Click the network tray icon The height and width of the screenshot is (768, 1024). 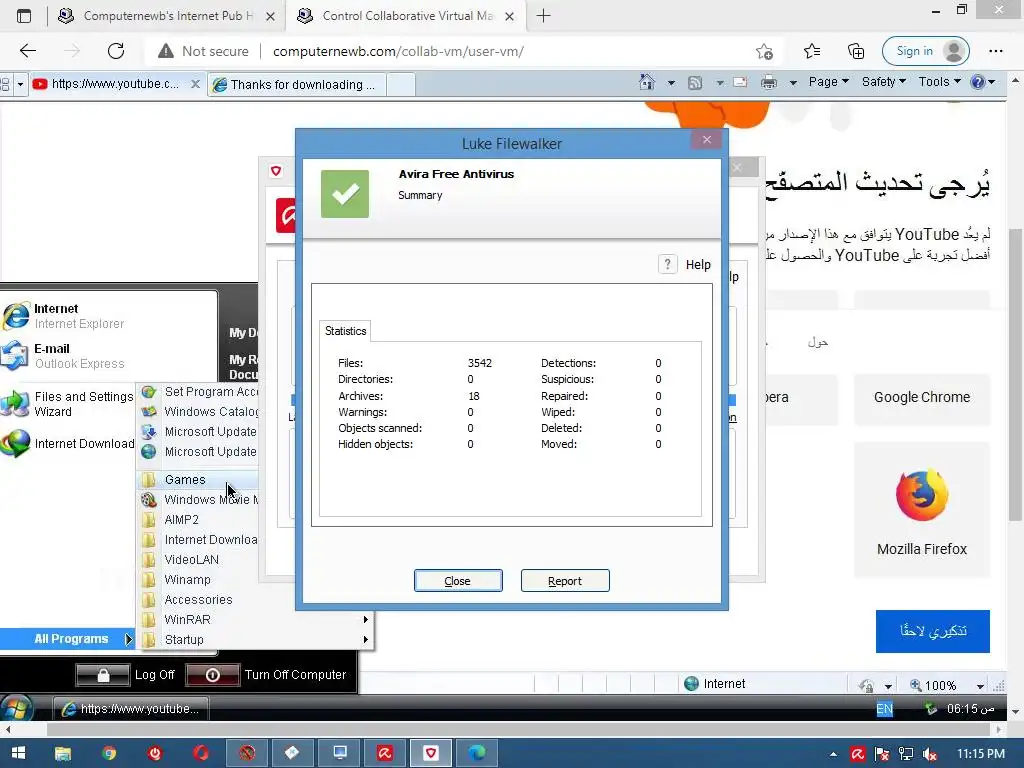click(906, 754)
